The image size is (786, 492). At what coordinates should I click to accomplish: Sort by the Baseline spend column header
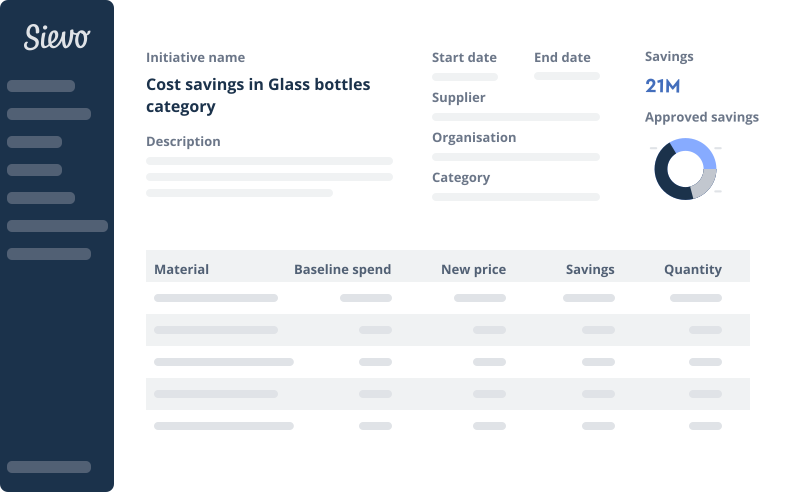[x=342, y=269]
